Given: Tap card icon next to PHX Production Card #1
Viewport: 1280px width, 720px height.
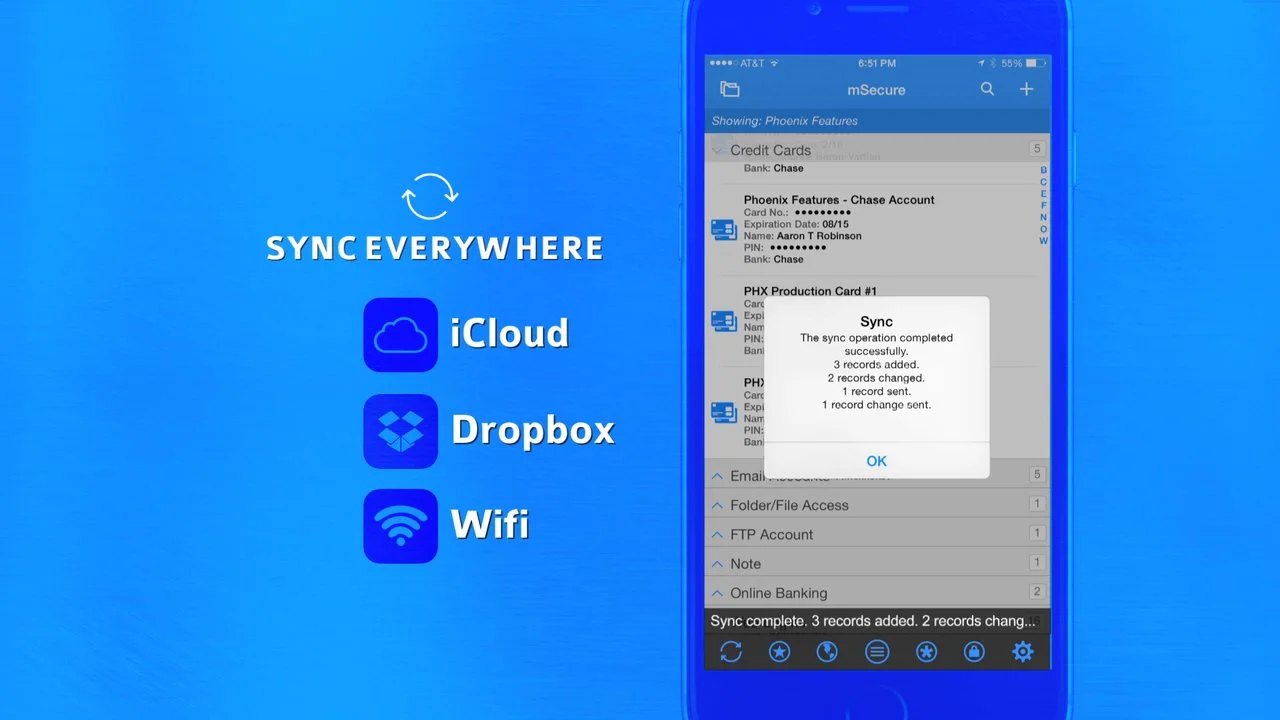Looking at the screenshot, I should pyautogui.click(x=724, y=321).
